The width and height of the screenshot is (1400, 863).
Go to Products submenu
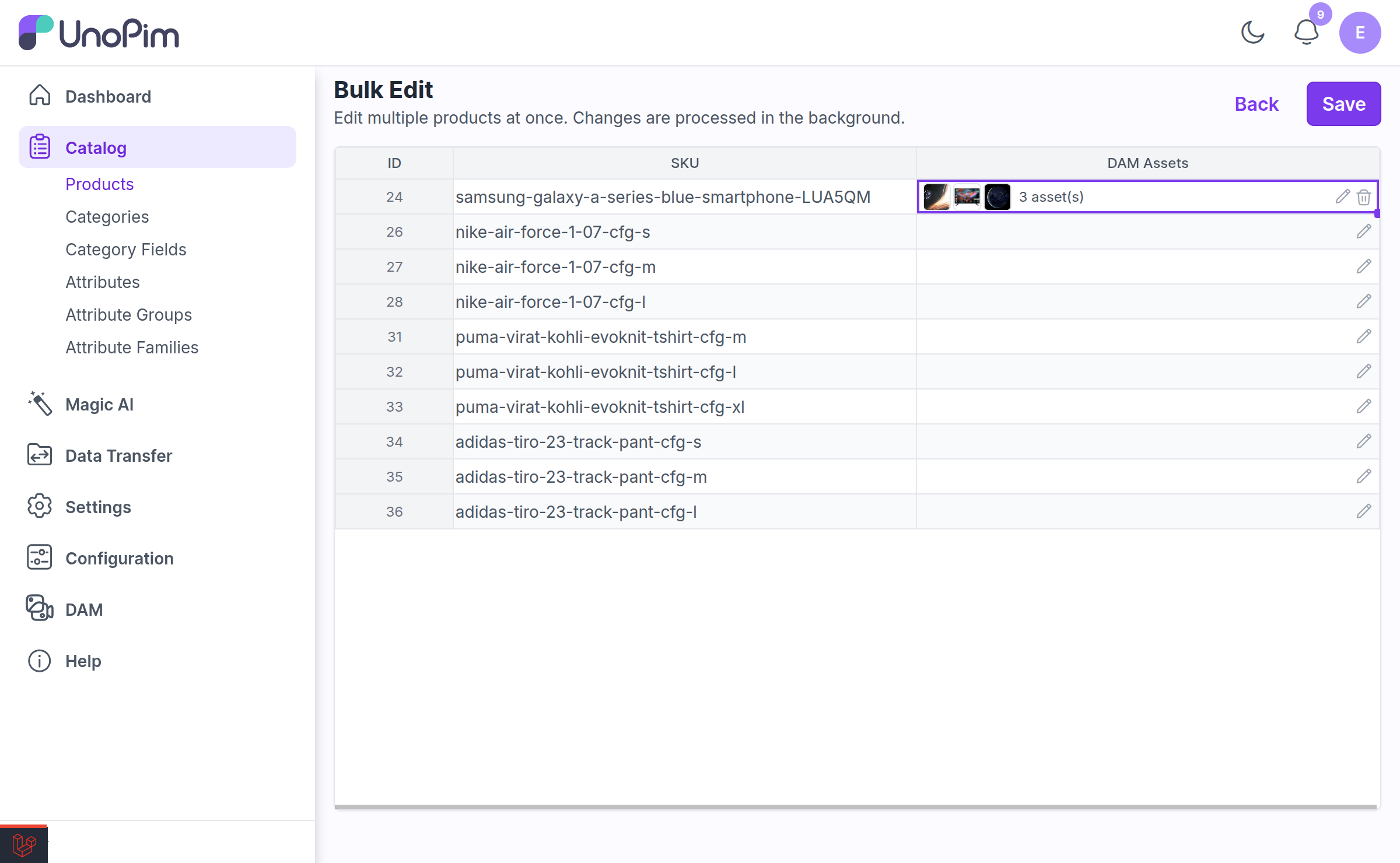coord(100,184)
